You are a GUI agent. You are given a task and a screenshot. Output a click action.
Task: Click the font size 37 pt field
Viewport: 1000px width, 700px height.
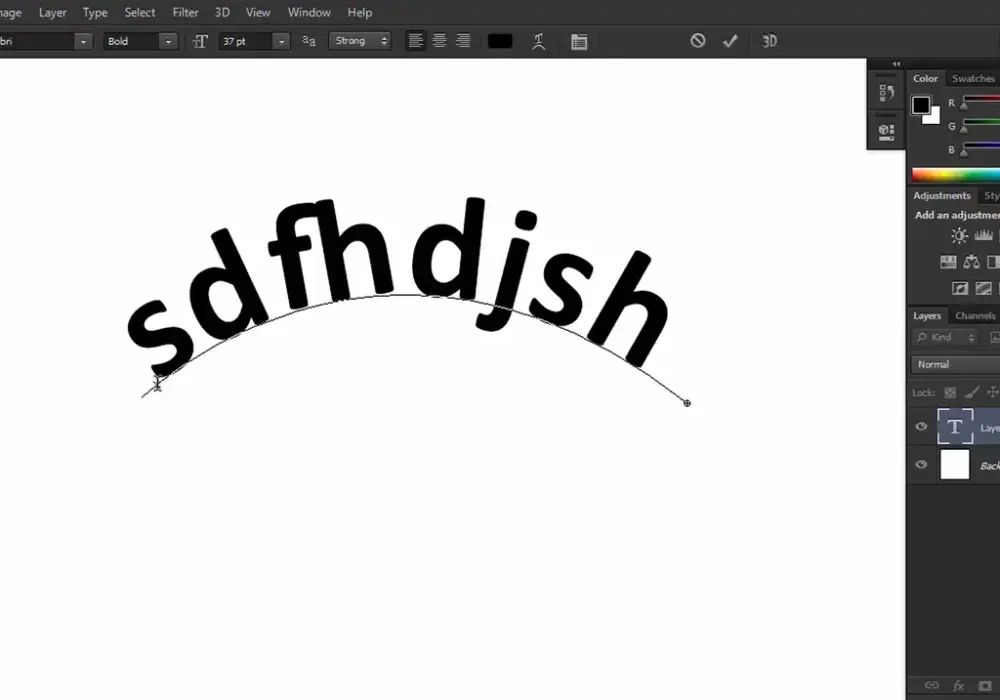tap(246, 41)
